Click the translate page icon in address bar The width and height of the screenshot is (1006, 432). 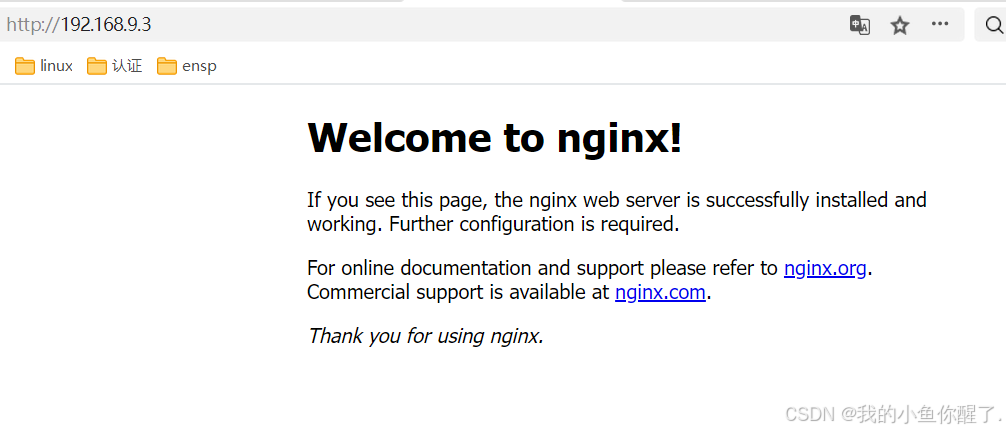pyautogui.click(x=860, y=25)
